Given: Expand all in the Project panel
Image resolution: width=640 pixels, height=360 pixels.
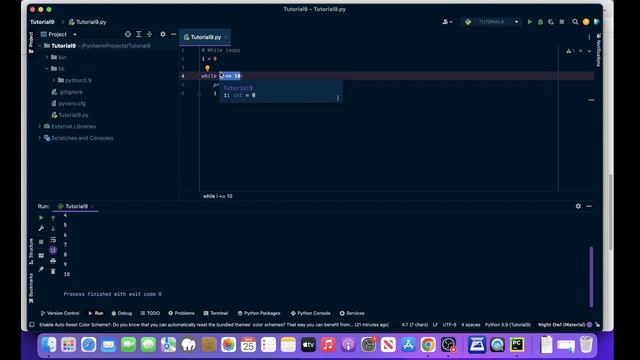Looking at the screenshot, I should point(139,34).
